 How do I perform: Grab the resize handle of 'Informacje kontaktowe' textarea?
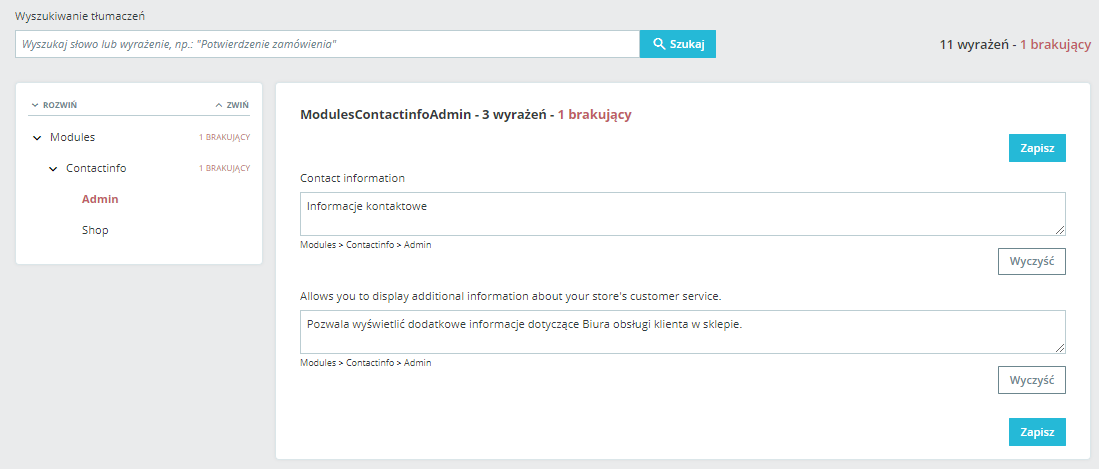(x=1060, y=230)
